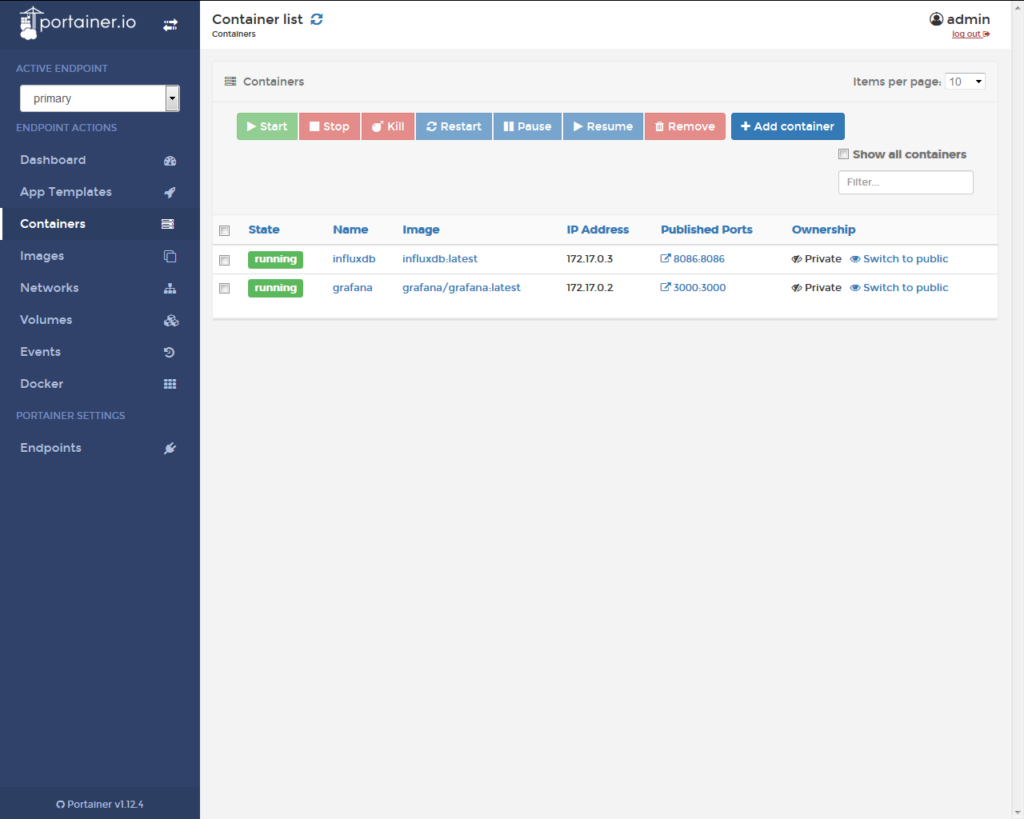1024x819 pixels.
Task: Toggle sidebar with the arrows icon
Action: [x=170, y=25]
